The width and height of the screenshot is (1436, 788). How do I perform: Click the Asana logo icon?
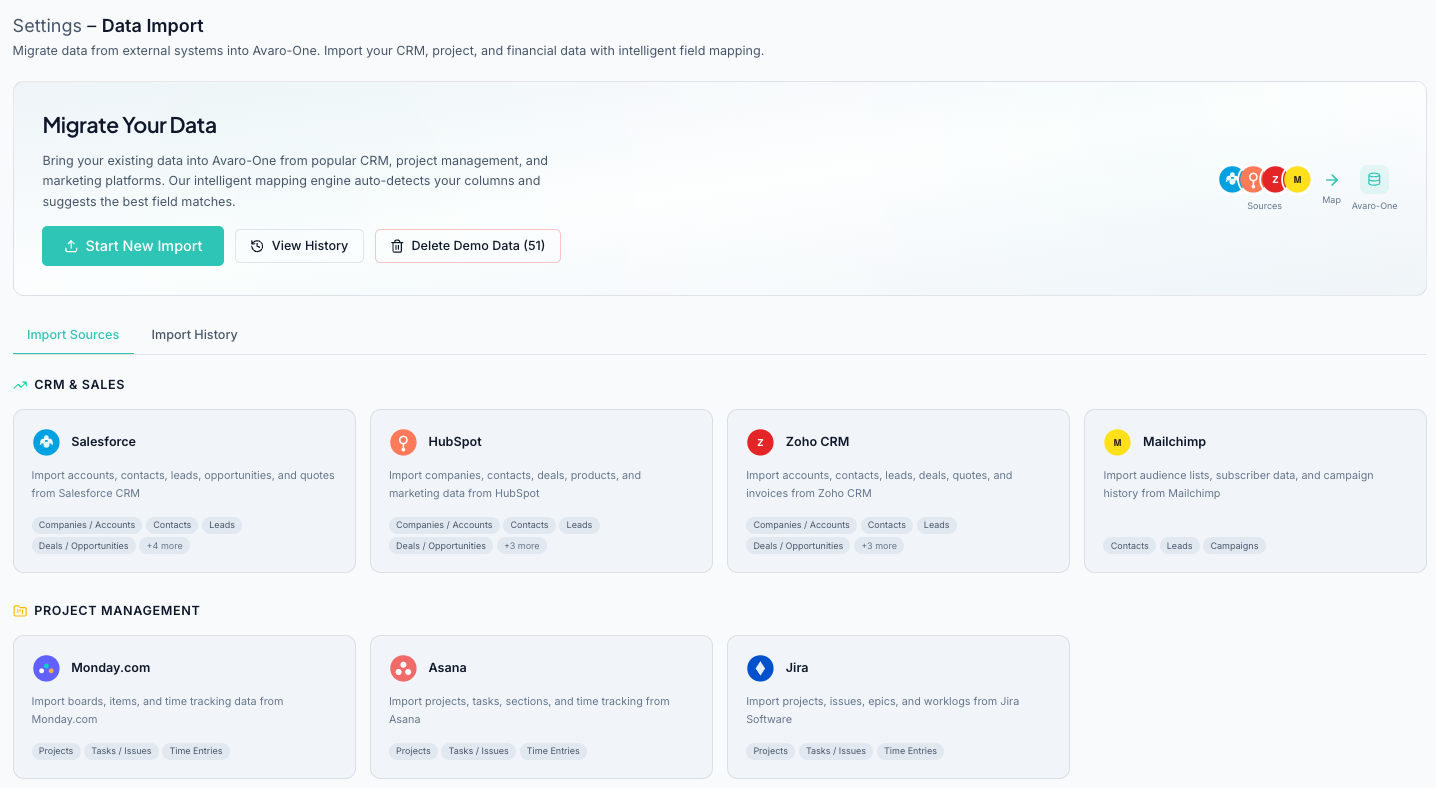point(403,668)
